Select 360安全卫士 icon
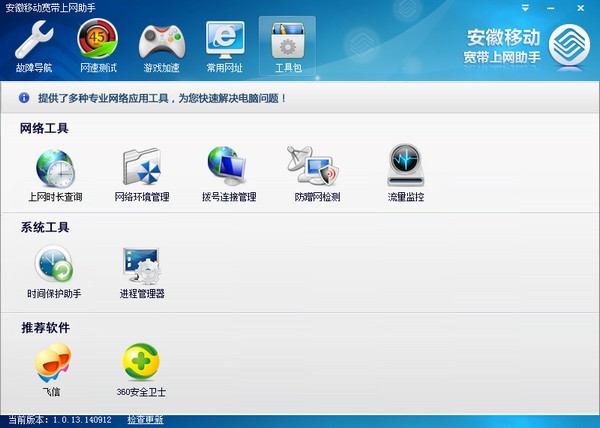Viewport: 600px width, 428px height. (x=141, y=370)
